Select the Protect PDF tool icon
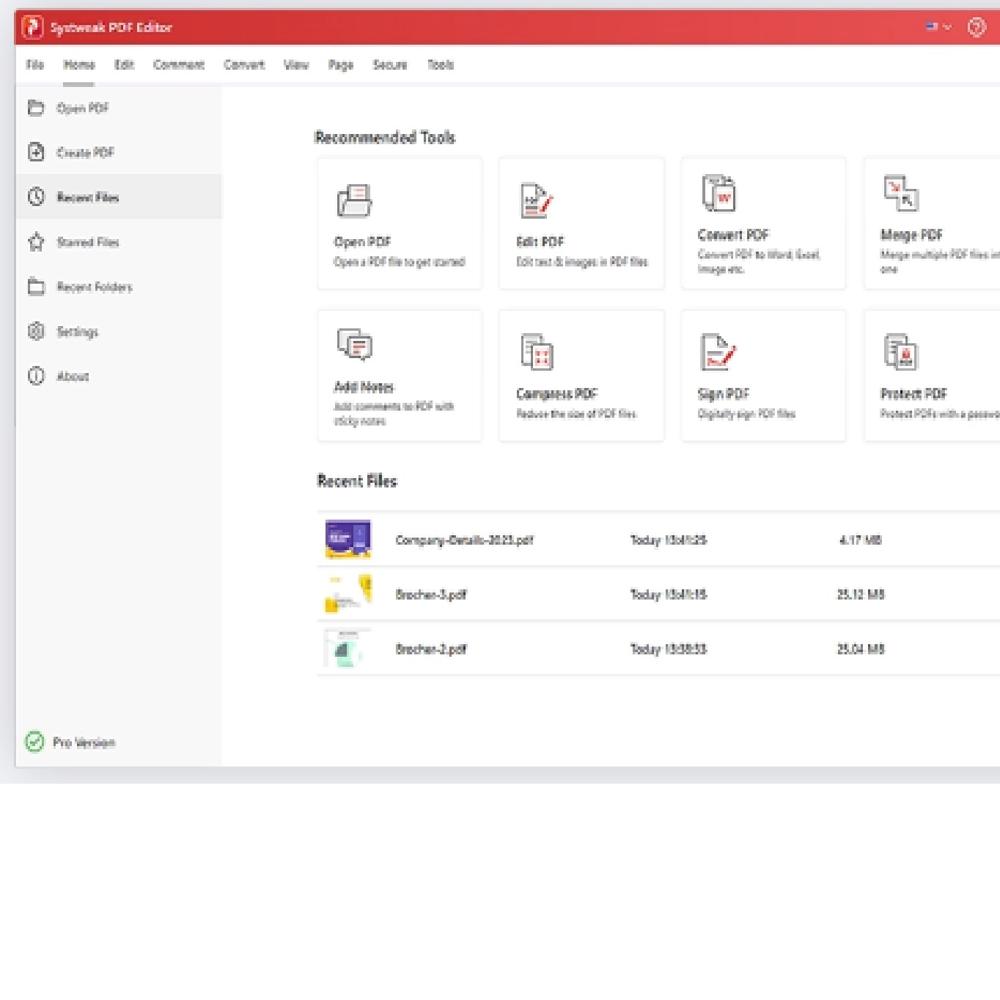Screen dimensions: 1000x1000 [900, 352]
